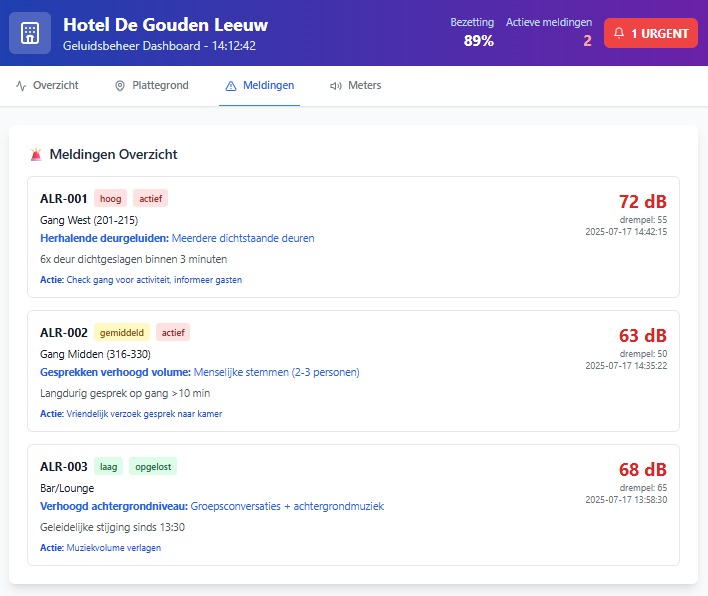Click the Actieve meldingen count

(x=587, y=41)
